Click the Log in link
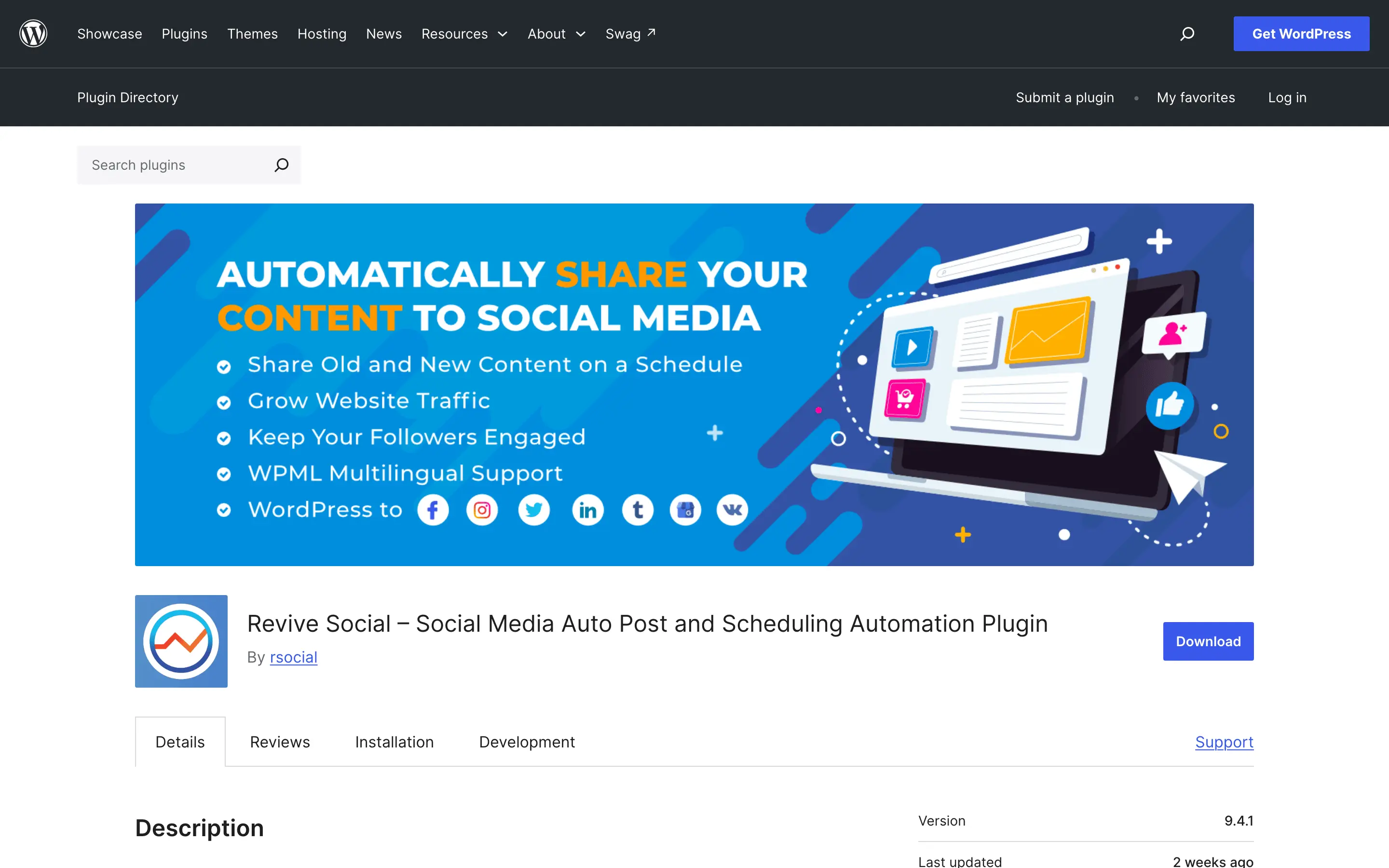This screenshot has height=868, width=1389. [x=1287, y=97]
